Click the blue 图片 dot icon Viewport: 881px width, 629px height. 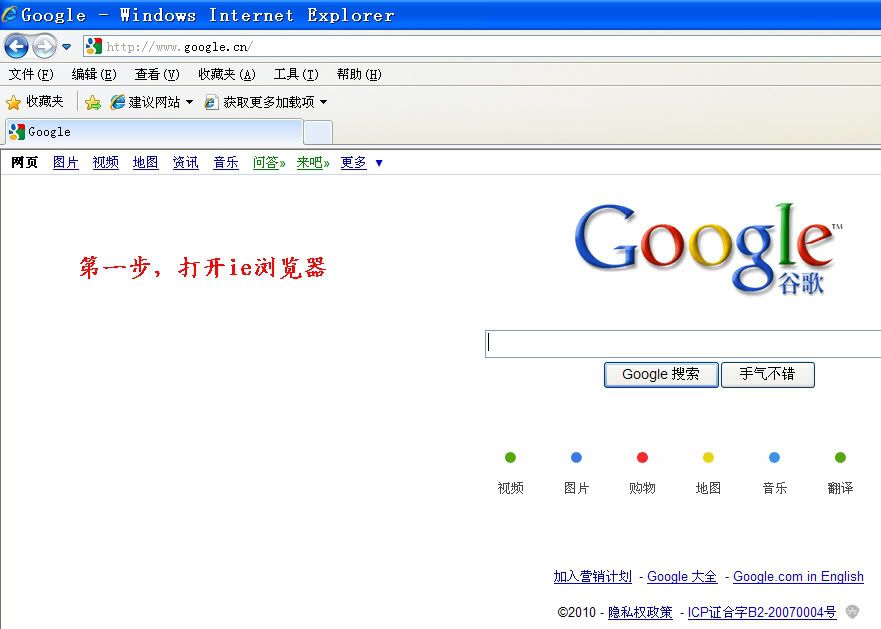tap(576, 458)
